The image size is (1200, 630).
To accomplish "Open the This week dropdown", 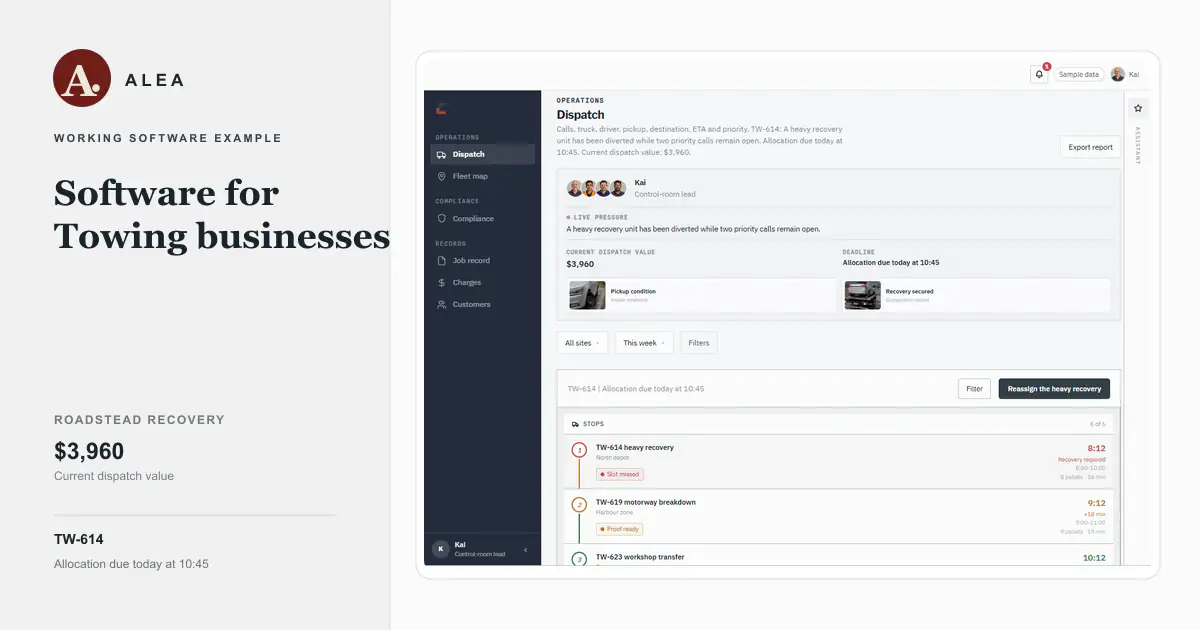I will tap(644, 343).
